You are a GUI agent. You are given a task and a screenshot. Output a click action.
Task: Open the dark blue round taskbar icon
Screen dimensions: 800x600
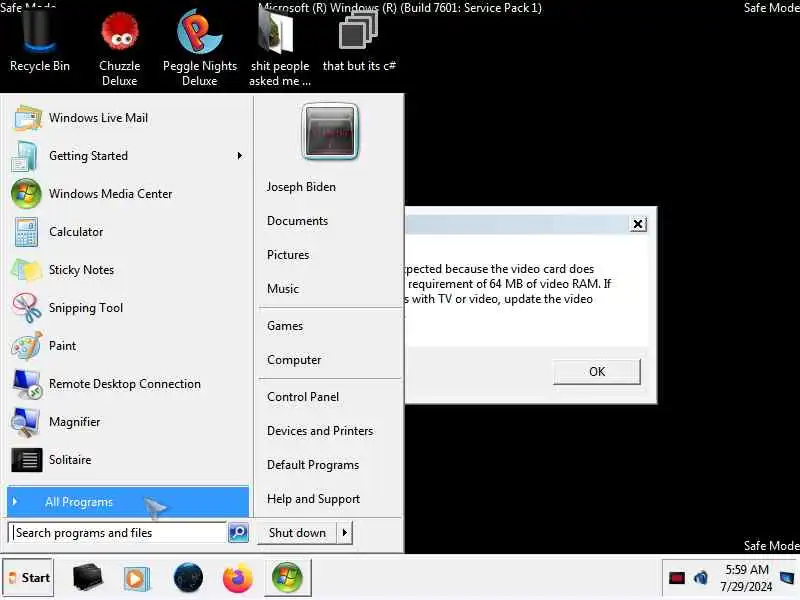(x=188, y=578)
